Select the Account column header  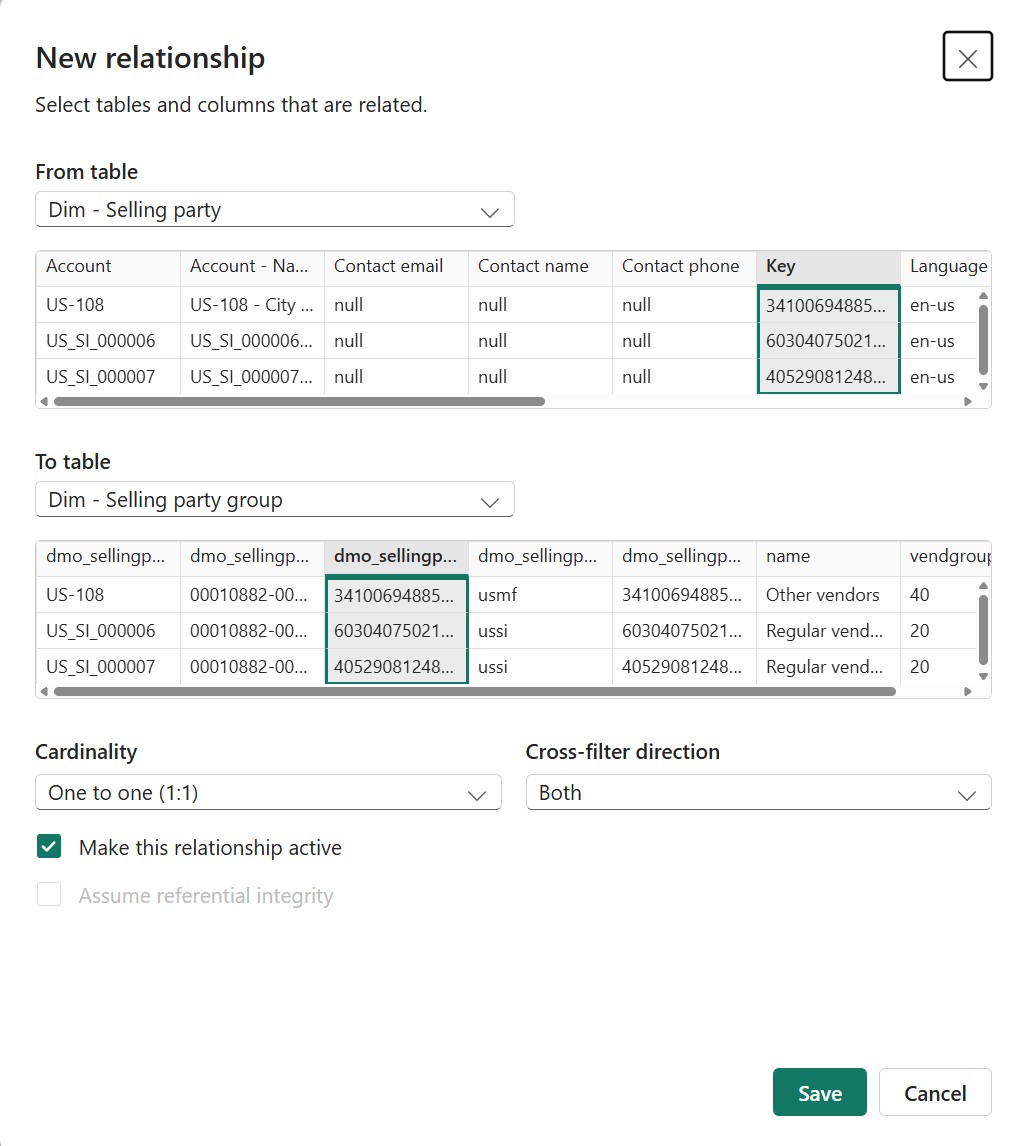[108, 266]
